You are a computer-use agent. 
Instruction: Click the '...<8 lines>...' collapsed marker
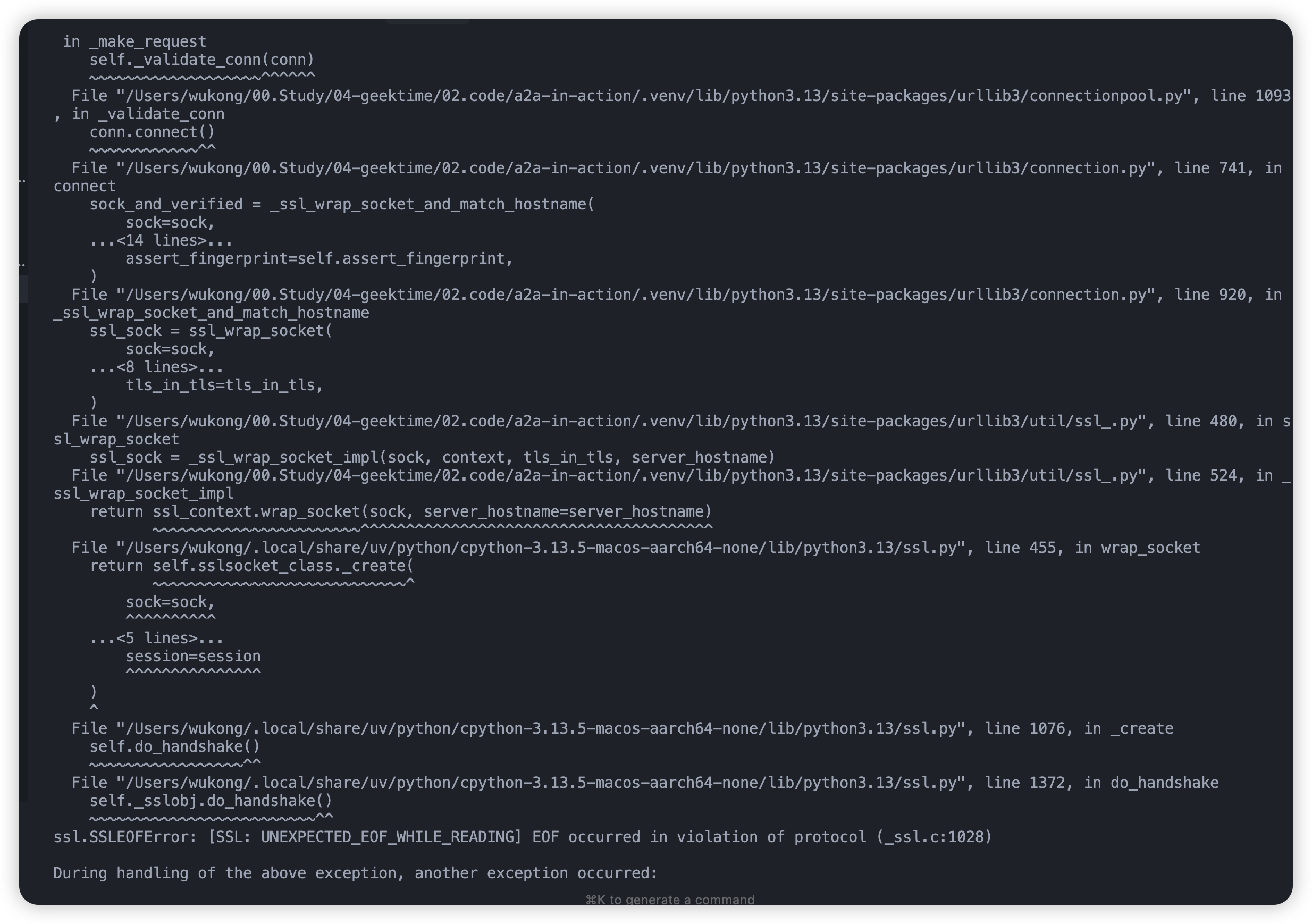[x=156, y=367]
